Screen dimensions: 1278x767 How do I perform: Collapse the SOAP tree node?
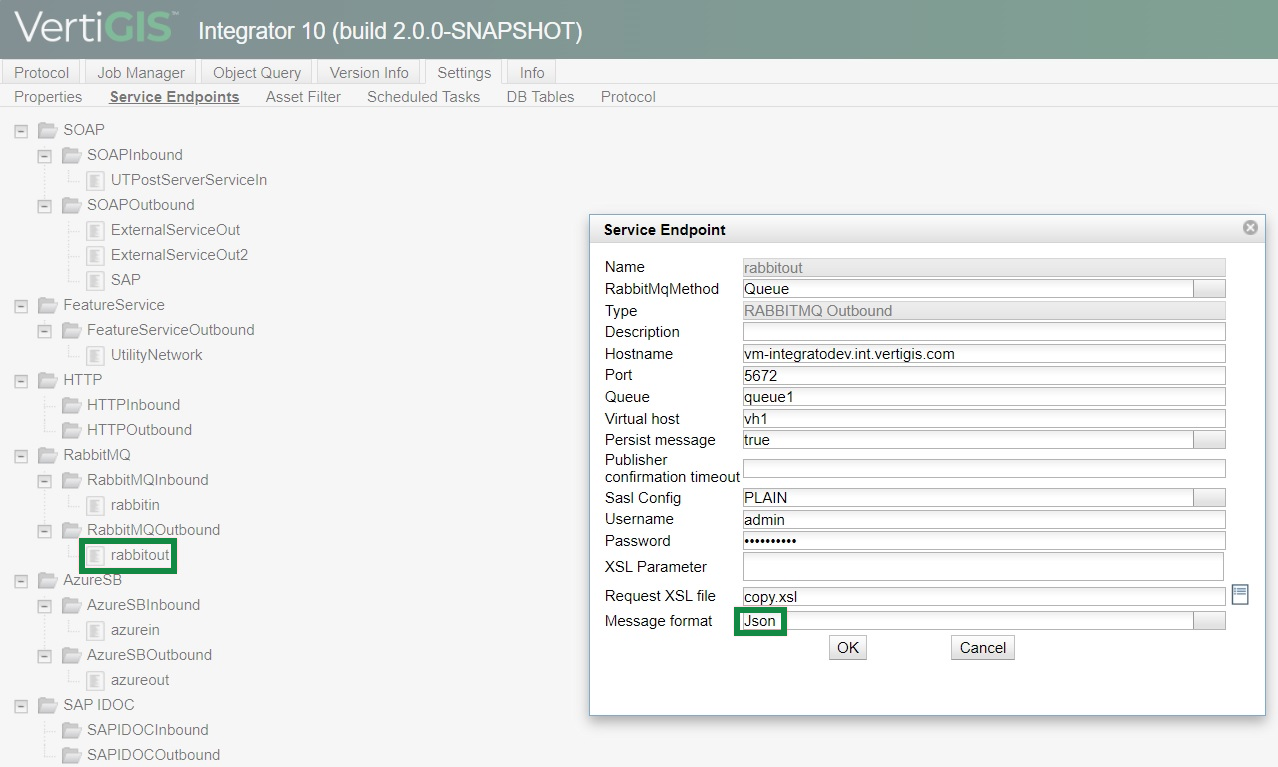(21, 131)
